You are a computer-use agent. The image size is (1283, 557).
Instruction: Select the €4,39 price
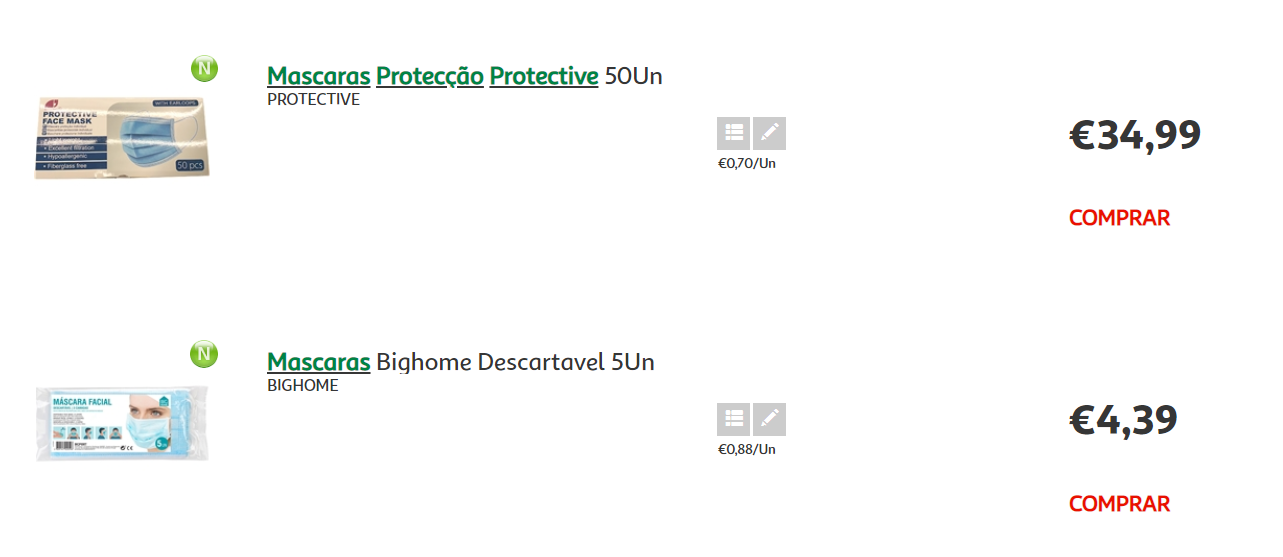1124,421
